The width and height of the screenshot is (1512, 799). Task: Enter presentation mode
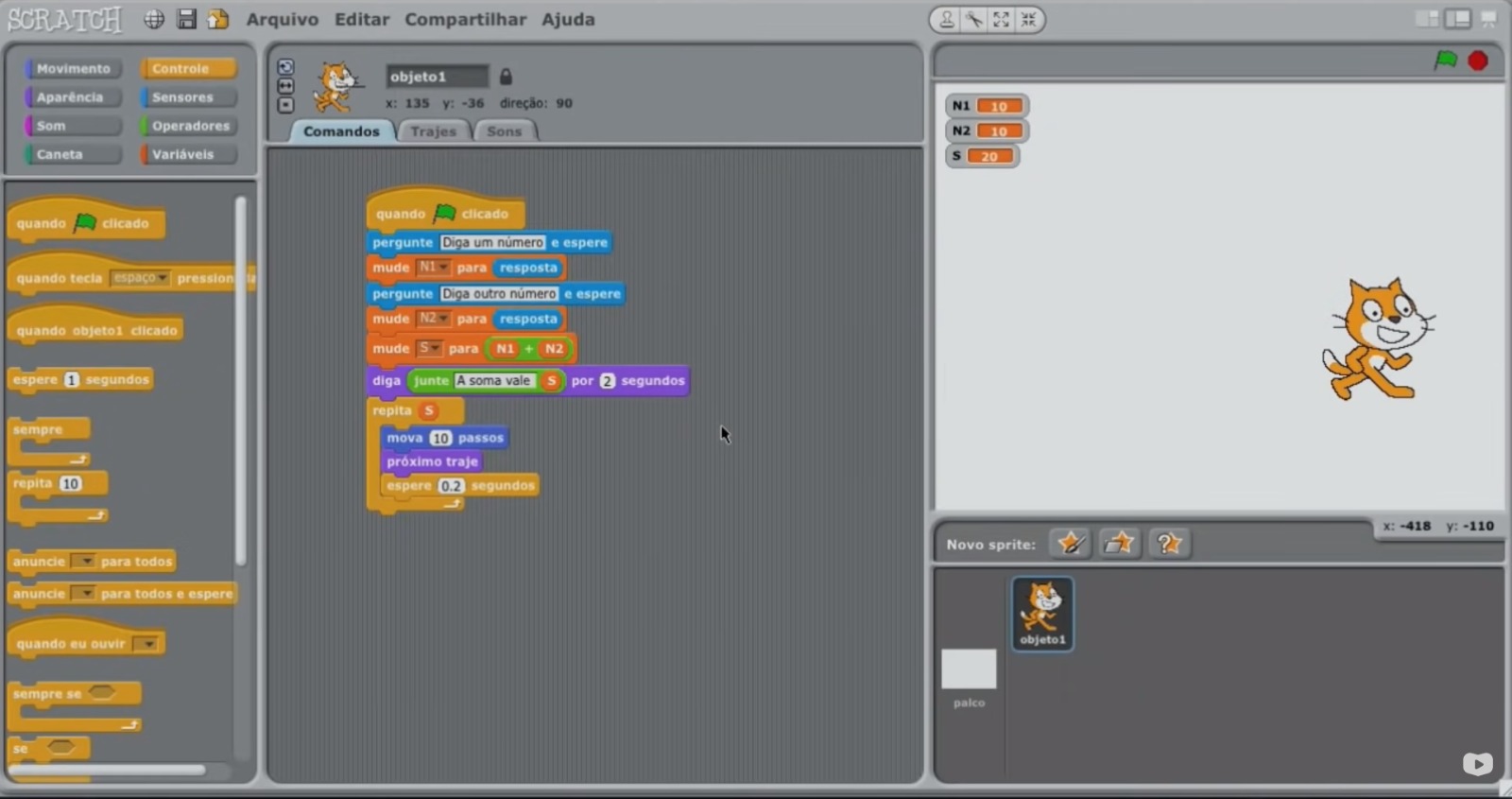click(1489, 19)
